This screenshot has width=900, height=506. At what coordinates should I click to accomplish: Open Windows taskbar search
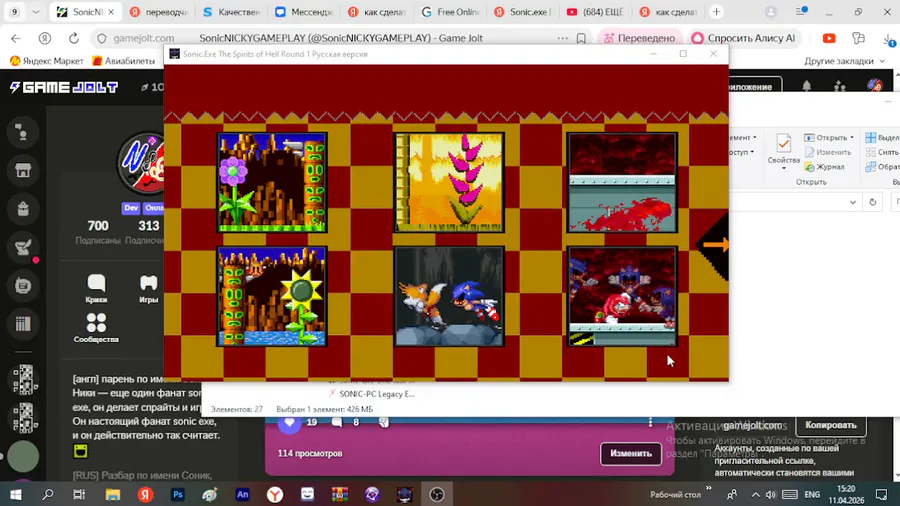(x=48, y=495)
